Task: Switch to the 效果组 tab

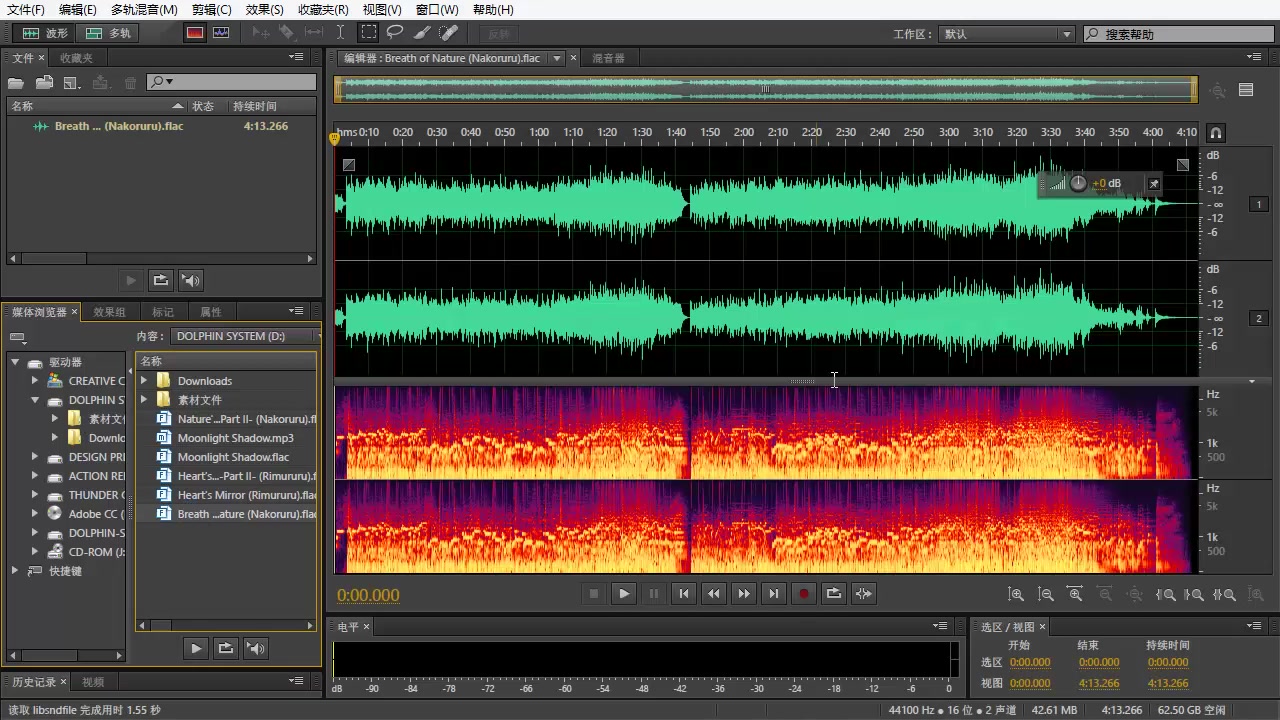Action: point(109,312)
